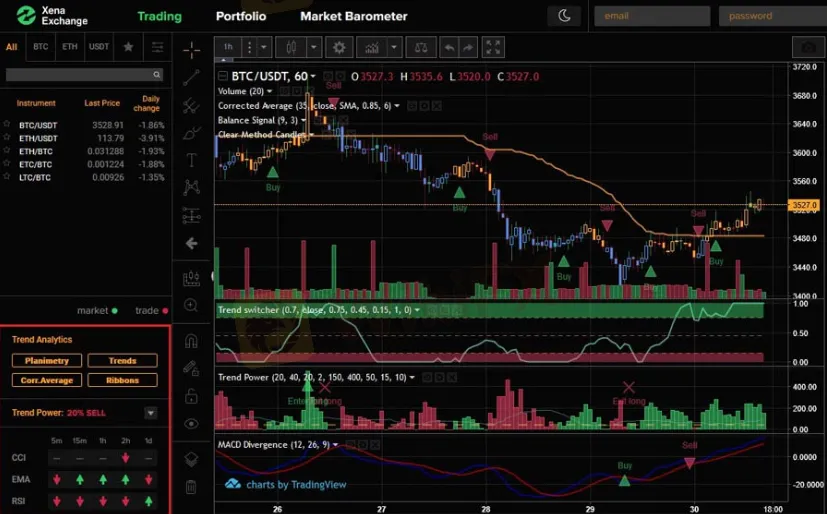Select the brush drawing tool
Screen dimensions: 827x514
[x=191, y=133]
